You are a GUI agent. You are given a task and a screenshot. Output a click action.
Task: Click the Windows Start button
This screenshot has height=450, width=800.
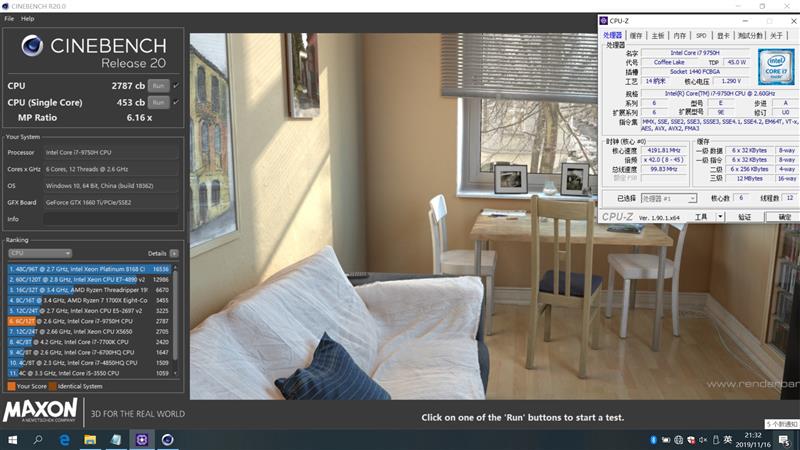pyautogui.click(x=14, y=439)
